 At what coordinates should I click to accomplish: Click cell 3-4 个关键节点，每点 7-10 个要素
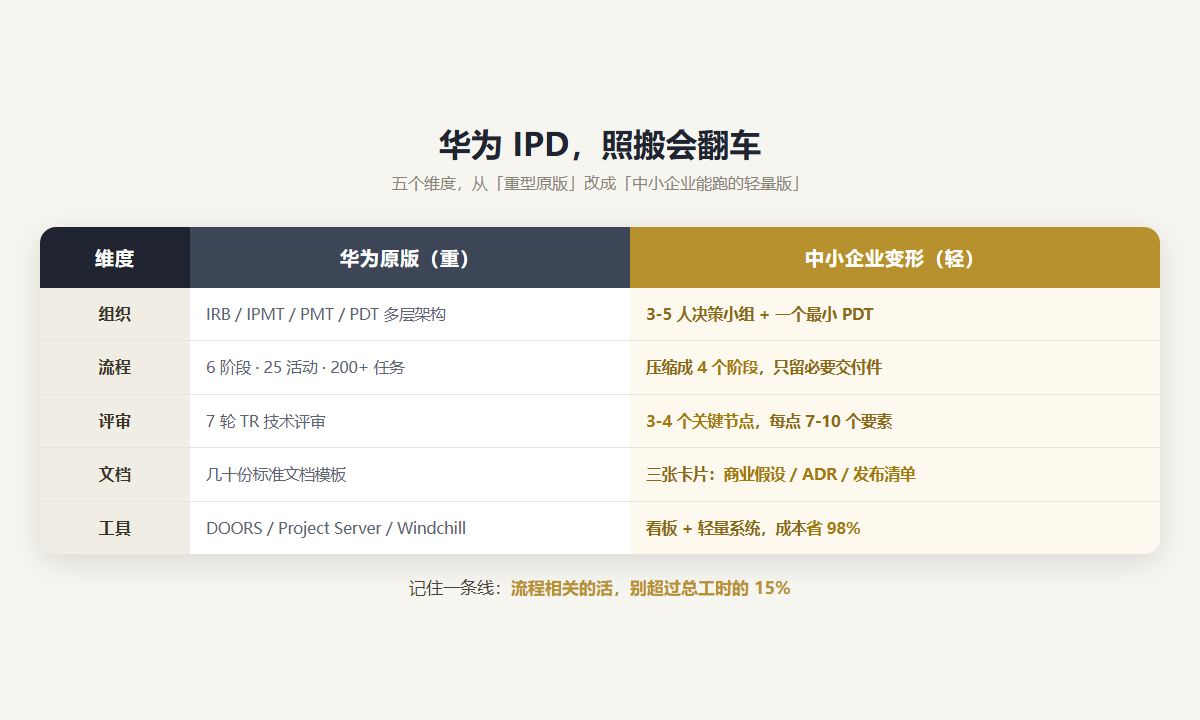point(895,421)
